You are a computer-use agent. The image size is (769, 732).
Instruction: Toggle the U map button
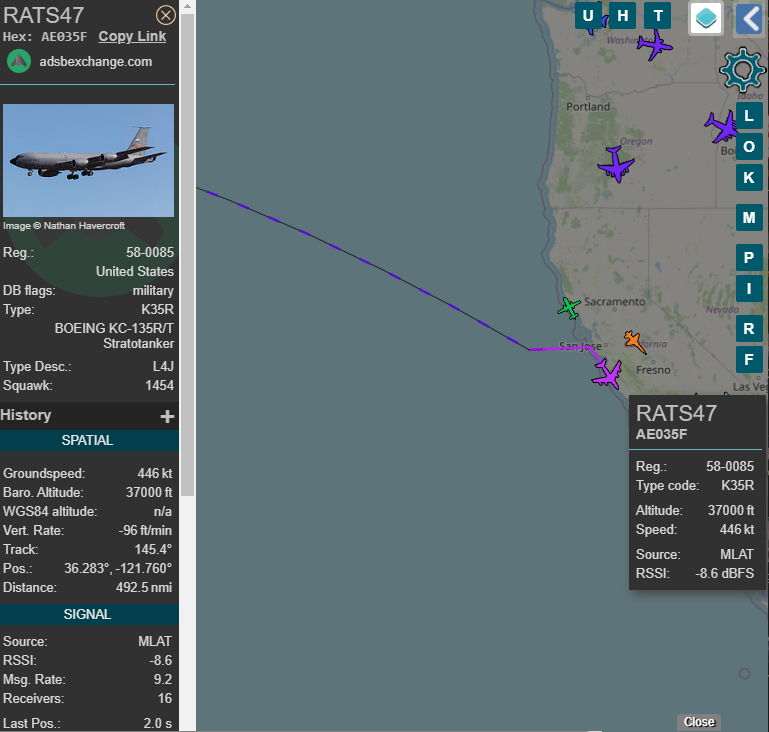[x=588, y=16]
